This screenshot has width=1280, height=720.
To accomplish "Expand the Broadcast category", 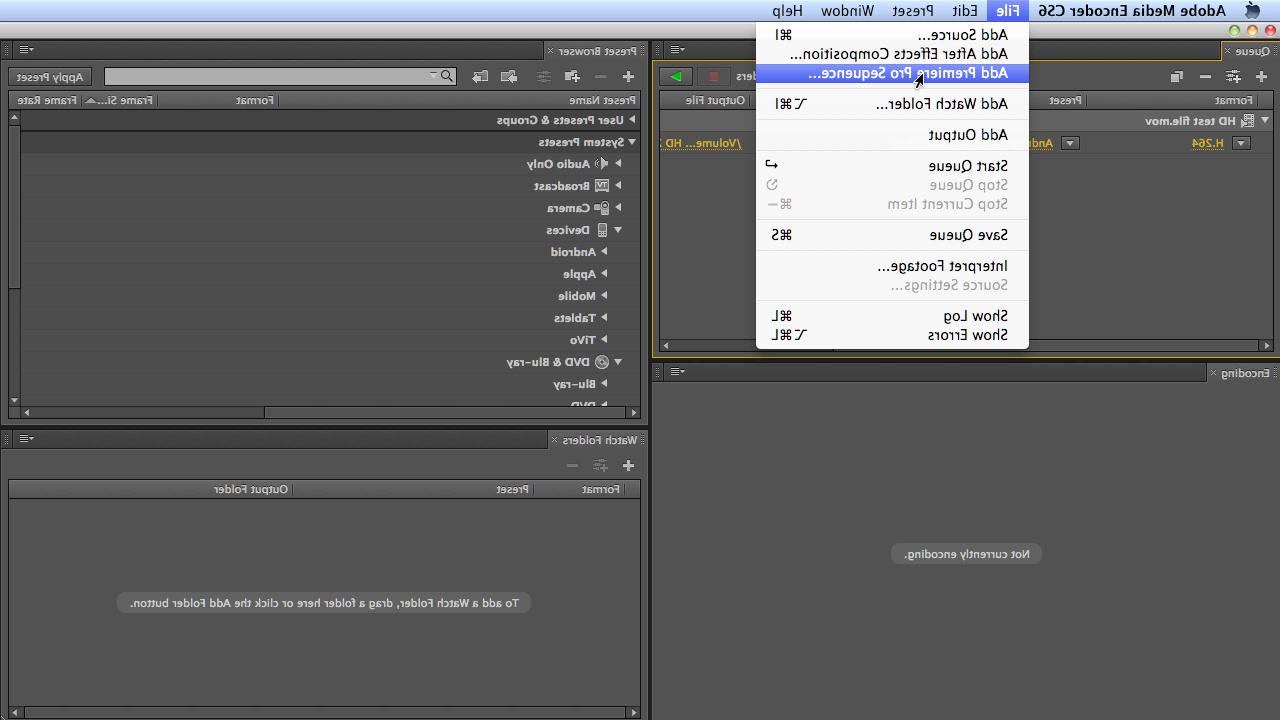I will [x=618, y=186].
